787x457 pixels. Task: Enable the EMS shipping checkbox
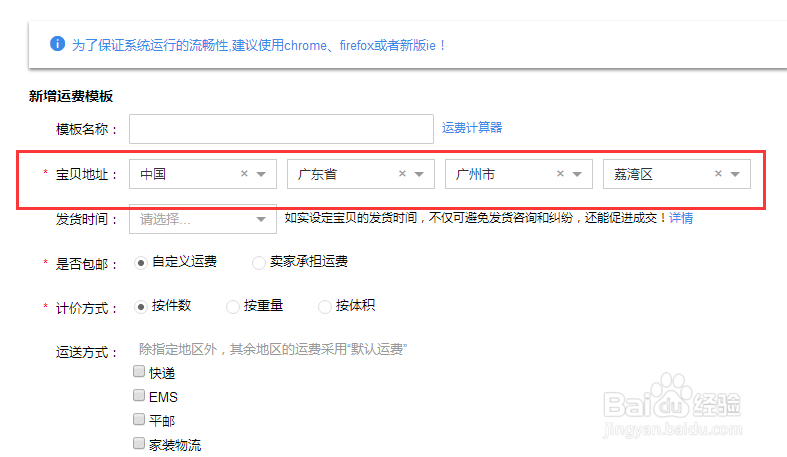click(139, 395)
